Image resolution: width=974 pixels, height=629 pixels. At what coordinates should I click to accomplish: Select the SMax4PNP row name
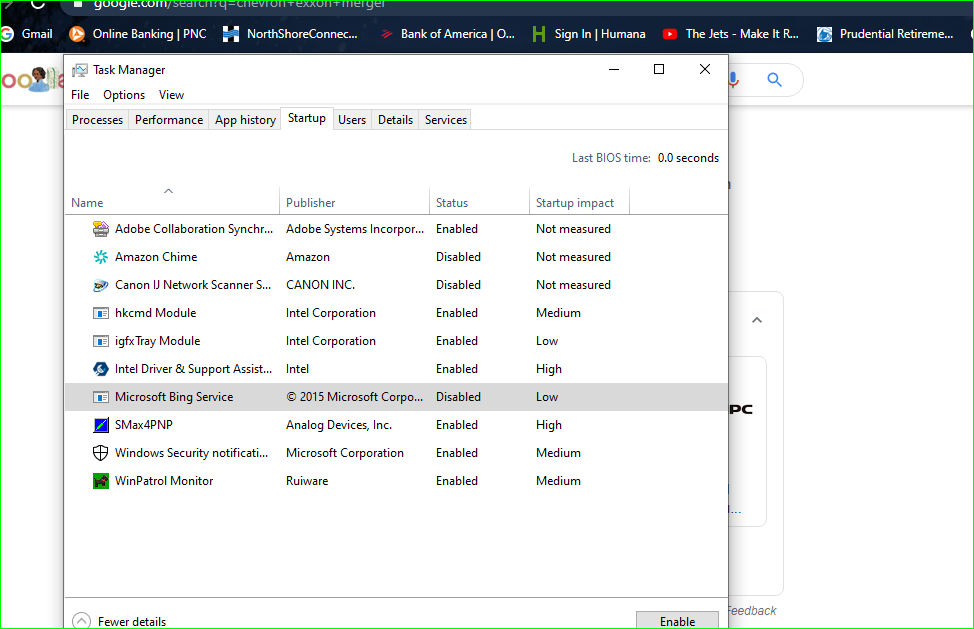pos(143,425)
